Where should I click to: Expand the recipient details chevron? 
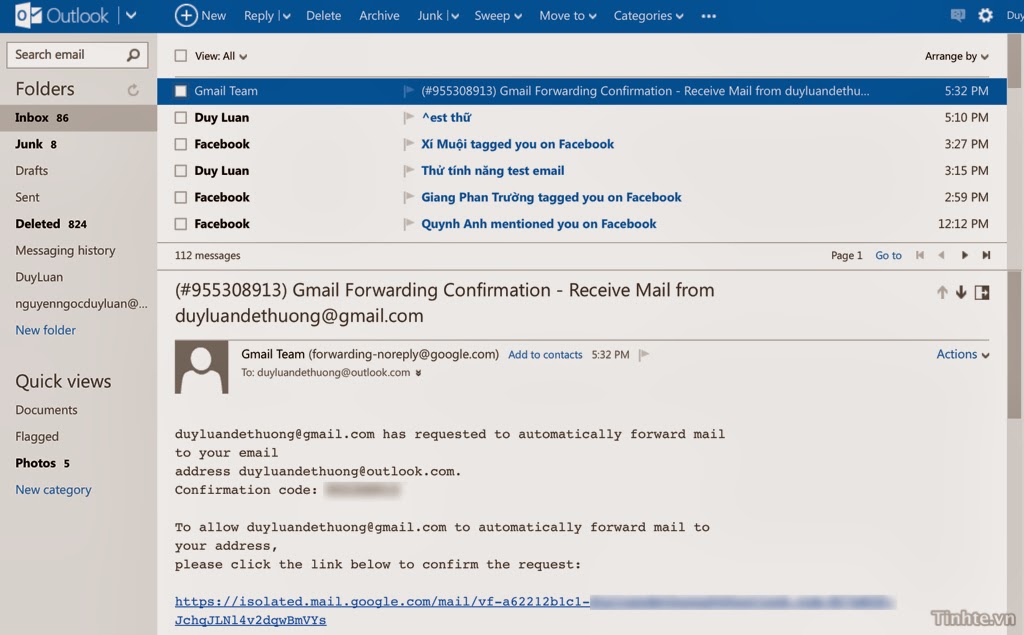coord(418,373)
